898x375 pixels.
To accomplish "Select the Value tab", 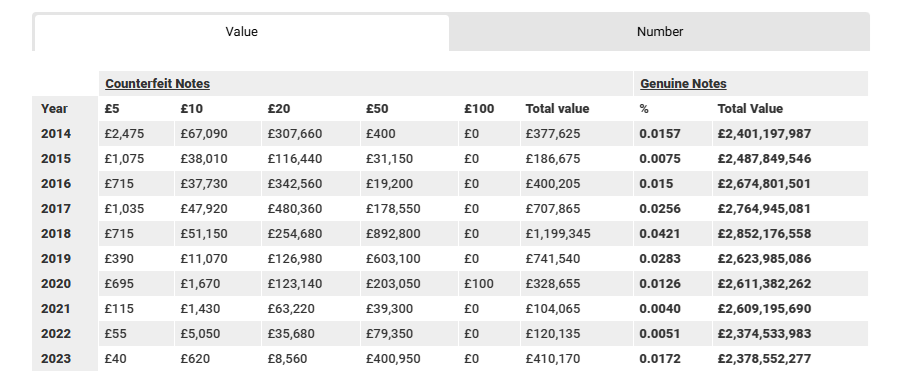I will tap(241, 32).
